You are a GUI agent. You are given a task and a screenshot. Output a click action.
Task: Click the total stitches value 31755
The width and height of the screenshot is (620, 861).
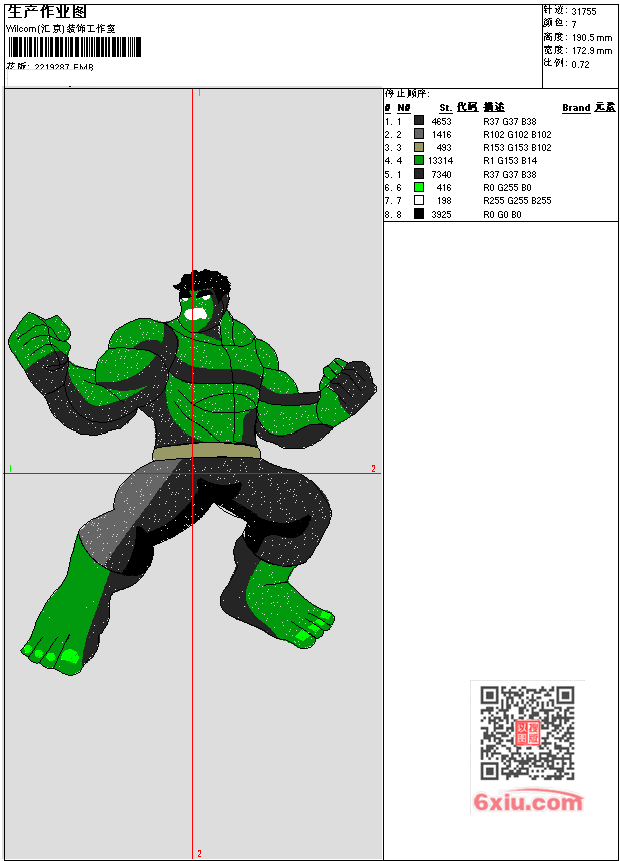point(584,12)
